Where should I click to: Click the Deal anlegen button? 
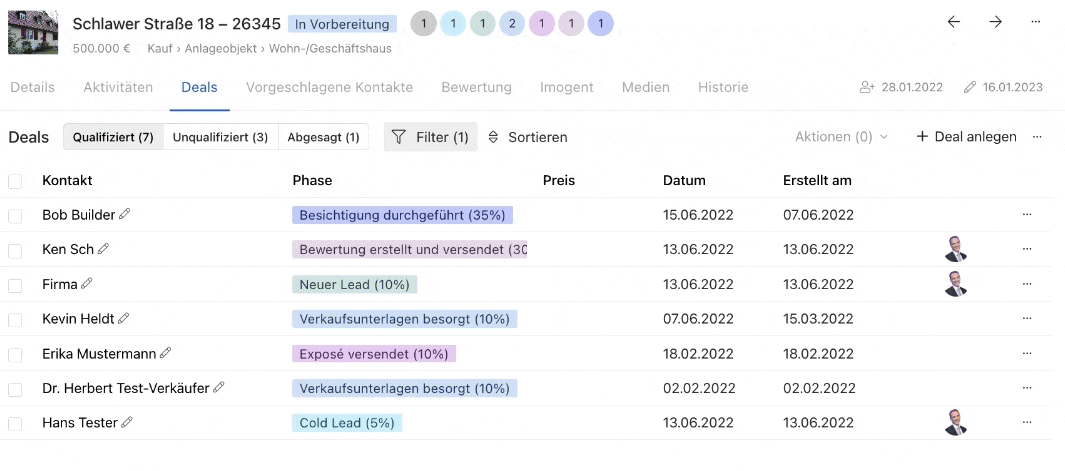pyautogui.click(x=966, y=137)
